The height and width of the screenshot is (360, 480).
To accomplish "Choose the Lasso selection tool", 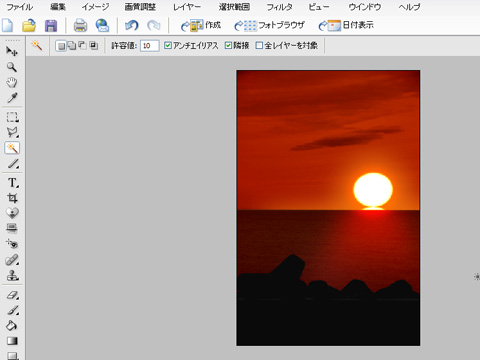I will point(12,132).
